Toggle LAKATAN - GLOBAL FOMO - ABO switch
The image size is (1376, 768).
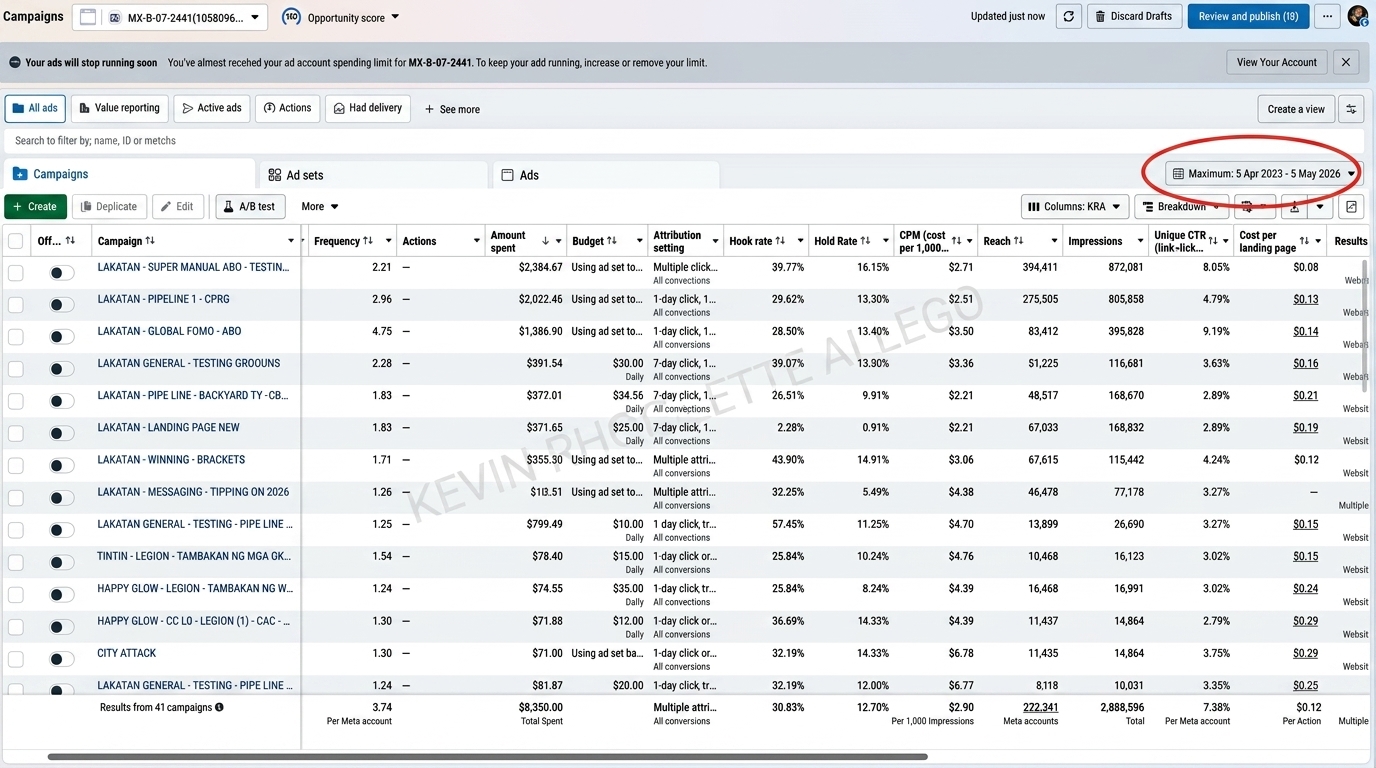62,337
